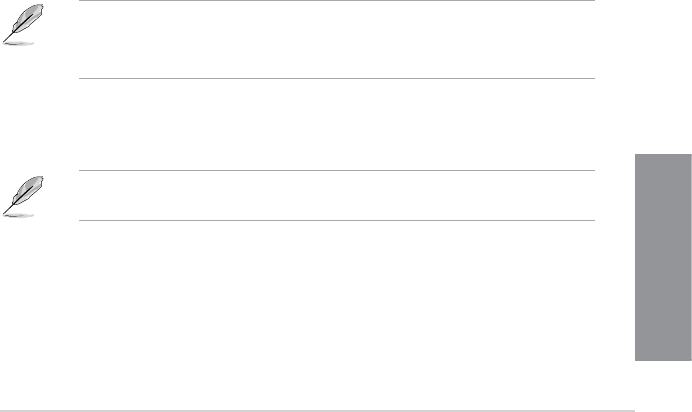Click the top rule of the lower note

coord(337,171)
